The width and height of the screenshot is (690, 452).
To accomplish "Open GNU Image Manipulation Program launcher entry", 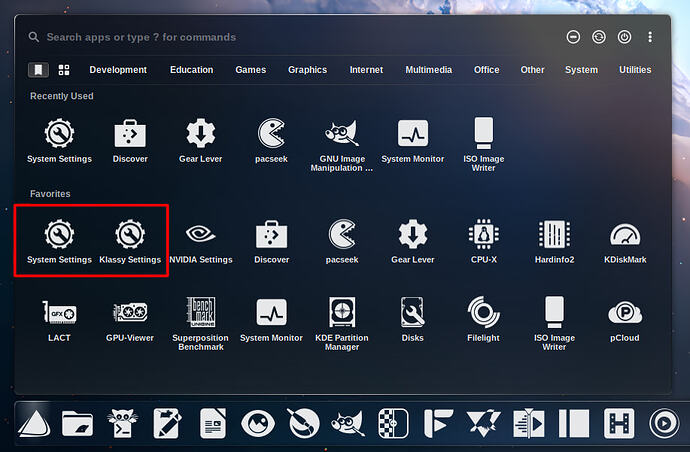I will point(342,145).
